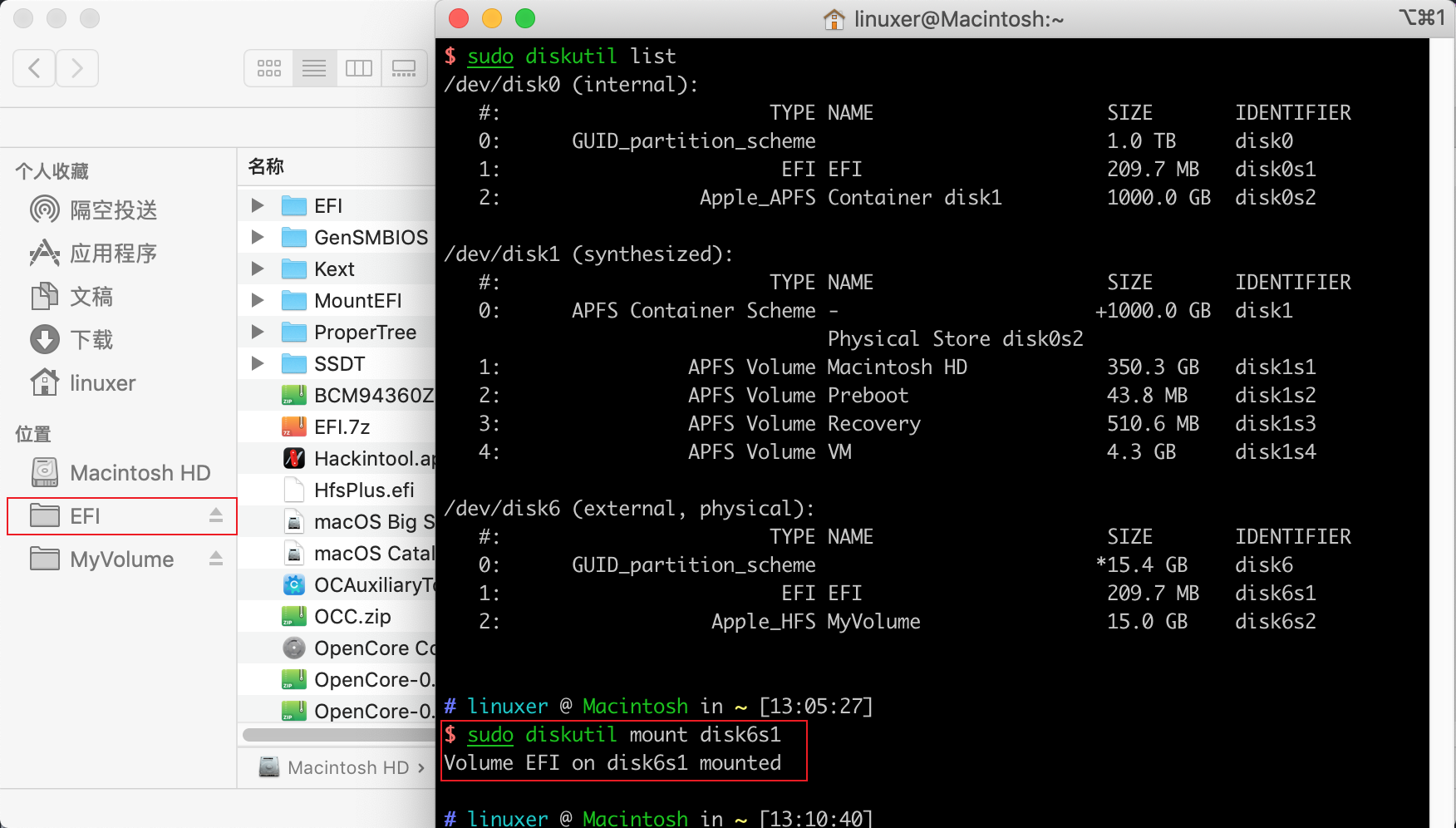This screenshot has height=828, width=1456.
Task: Expand the EFI folder disclosure triangle
Action: [x=258, y=205]
